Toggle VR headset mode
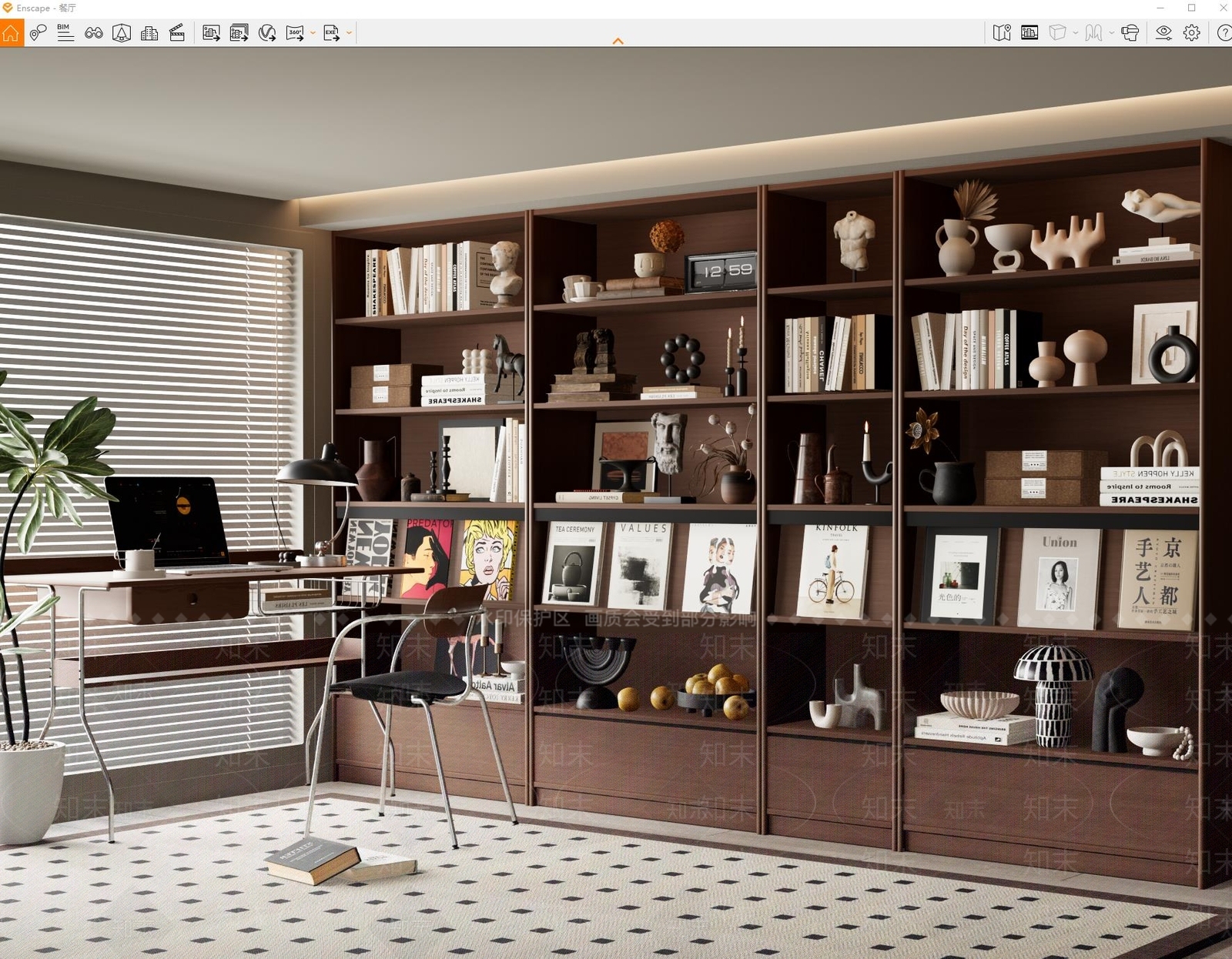 click(1130, 32)
